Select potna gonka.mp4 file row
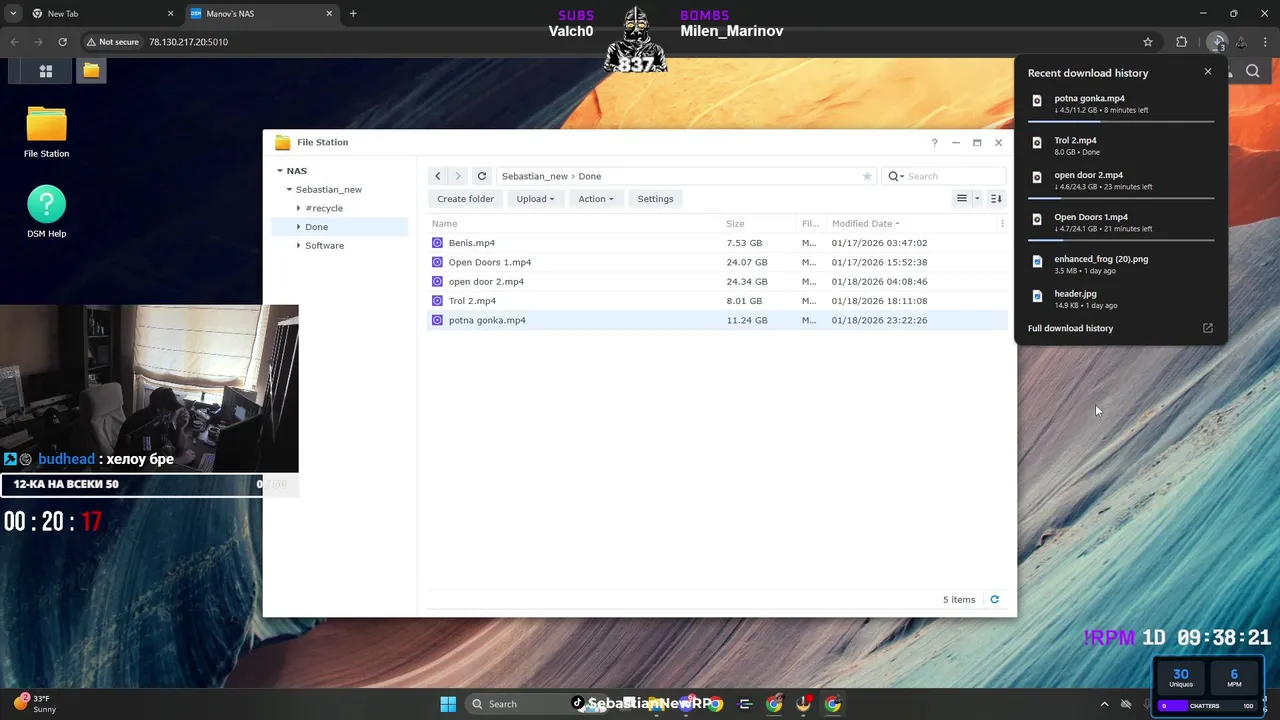 [x=717, y=320]
